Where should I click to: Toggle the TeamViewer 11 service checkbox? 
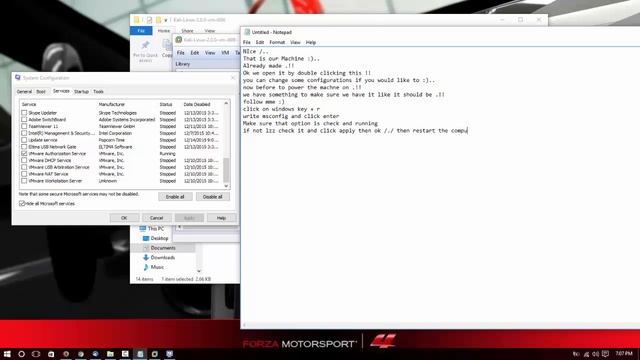24,126
